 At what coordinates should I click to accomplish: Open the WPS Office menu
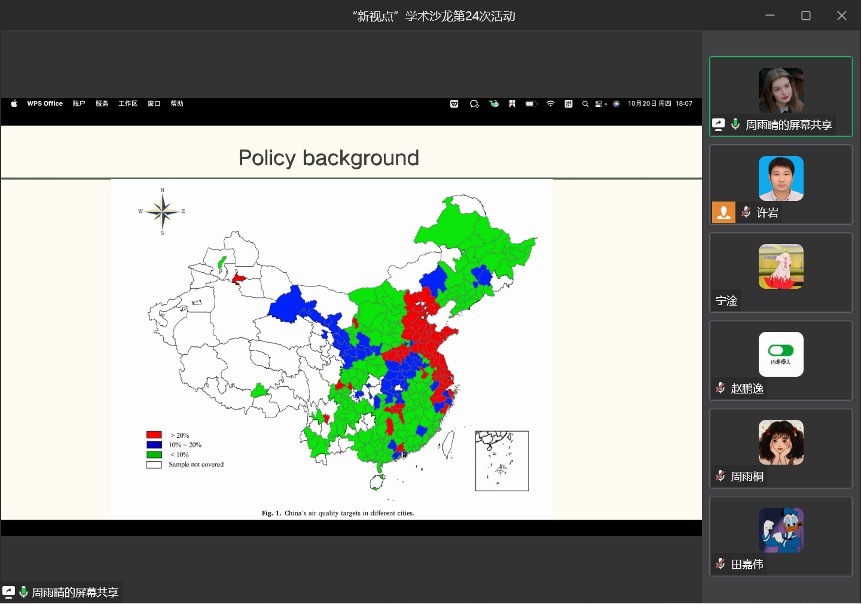tap(45, 103)
